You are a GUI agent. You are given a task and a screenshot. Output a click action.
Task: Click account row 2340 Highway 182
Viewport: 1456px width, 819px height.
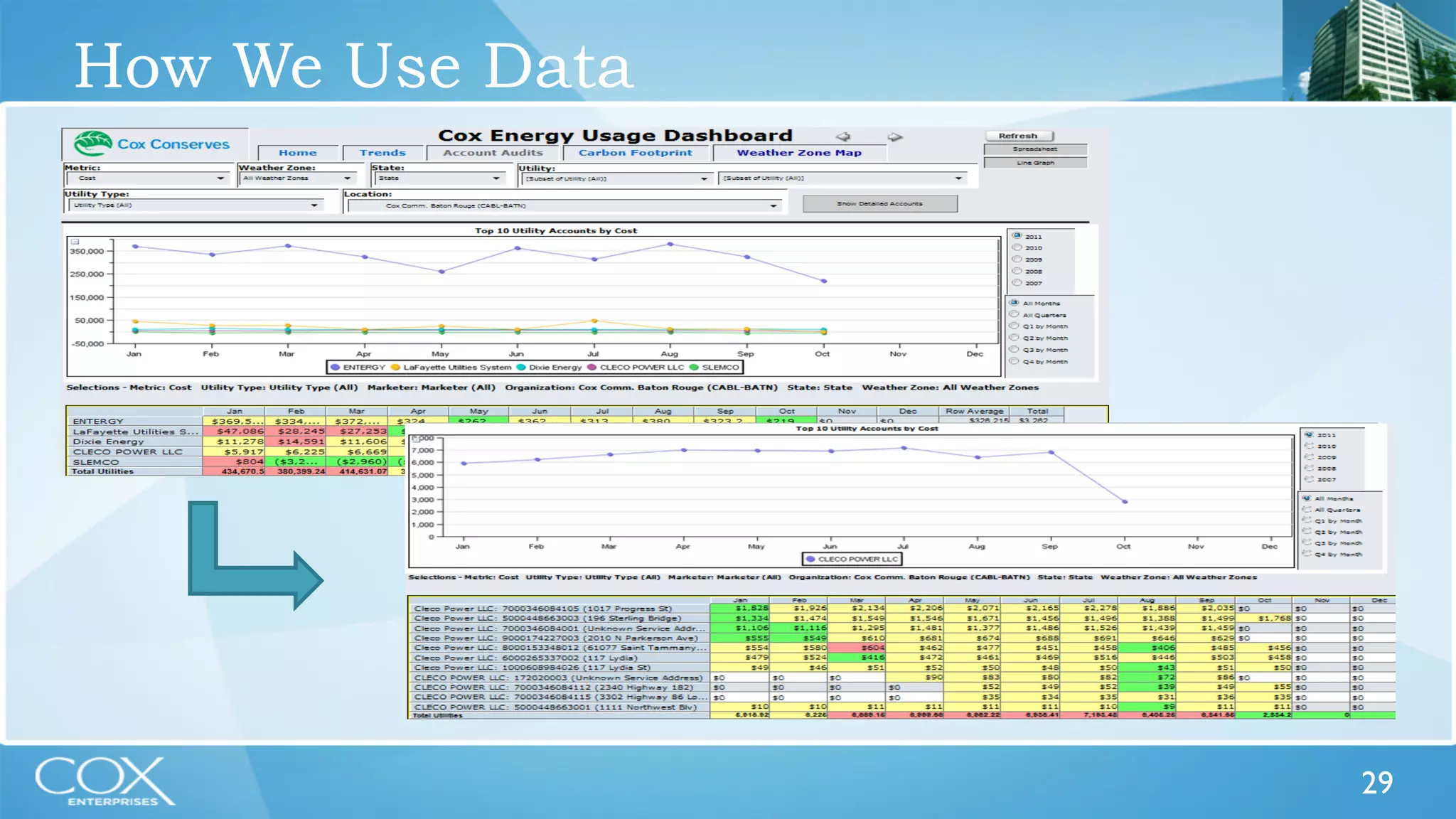[x=559, y=687]
